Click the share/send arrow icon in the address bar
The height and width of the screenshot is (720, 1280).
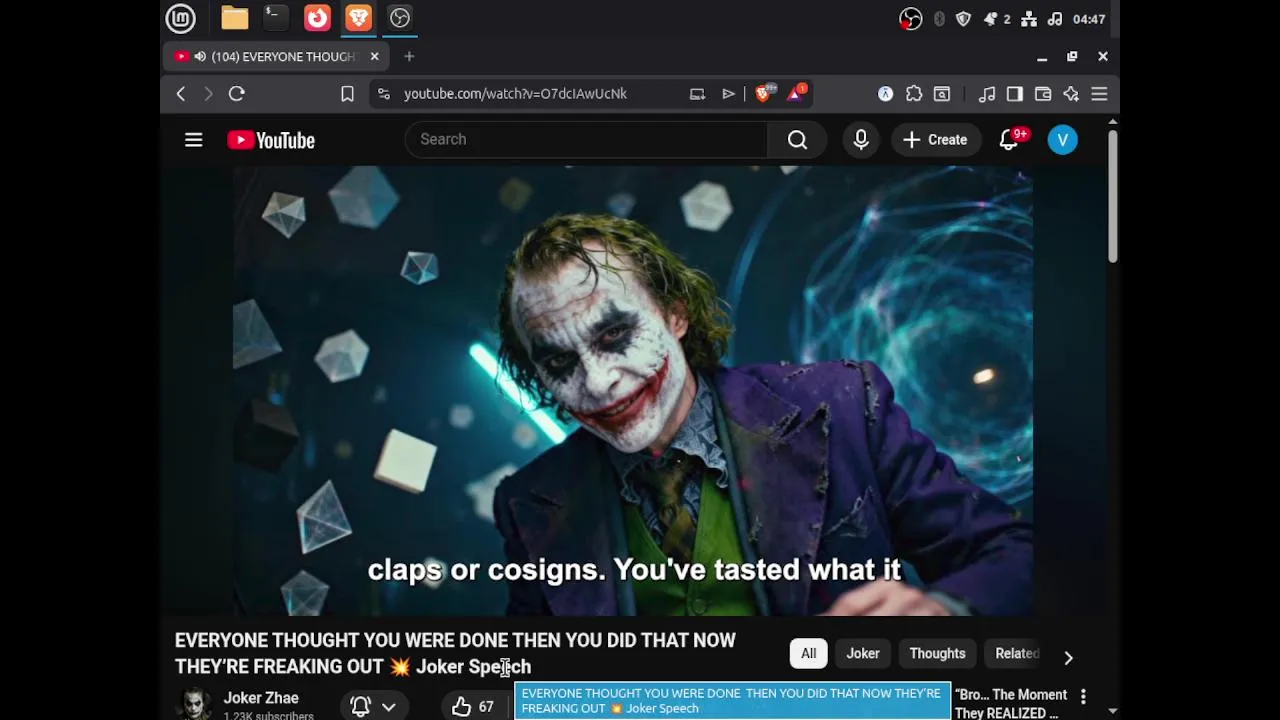pos(729,94)
